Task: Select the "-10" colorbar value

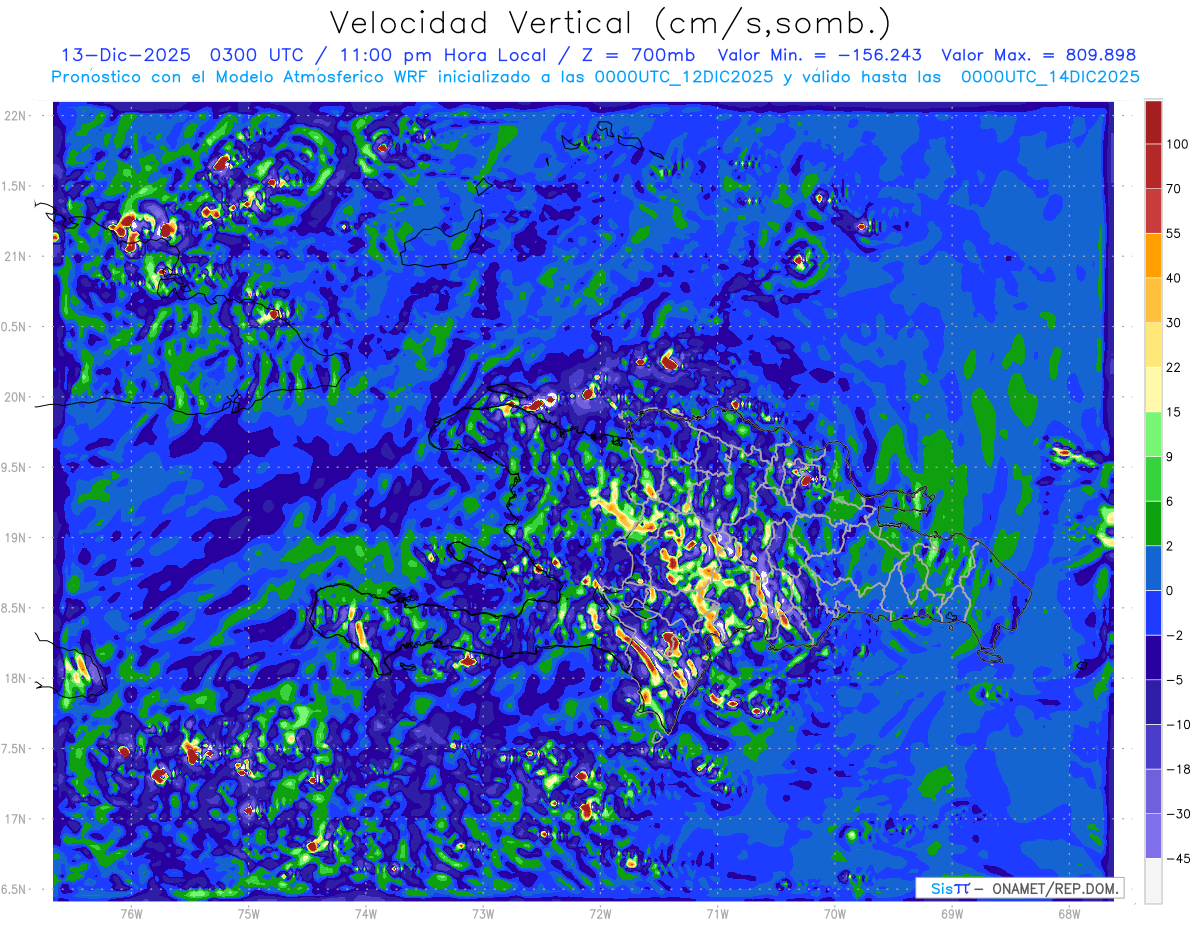Action: coord(1178,724)
